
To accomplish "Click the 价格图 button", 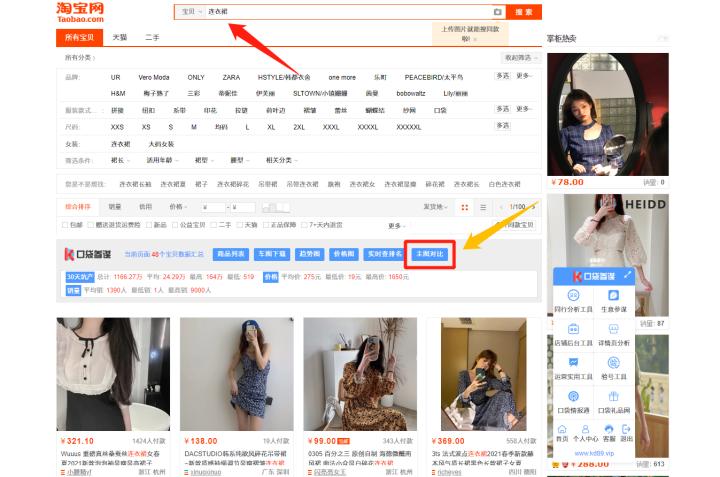I will (x=343, y=254).
